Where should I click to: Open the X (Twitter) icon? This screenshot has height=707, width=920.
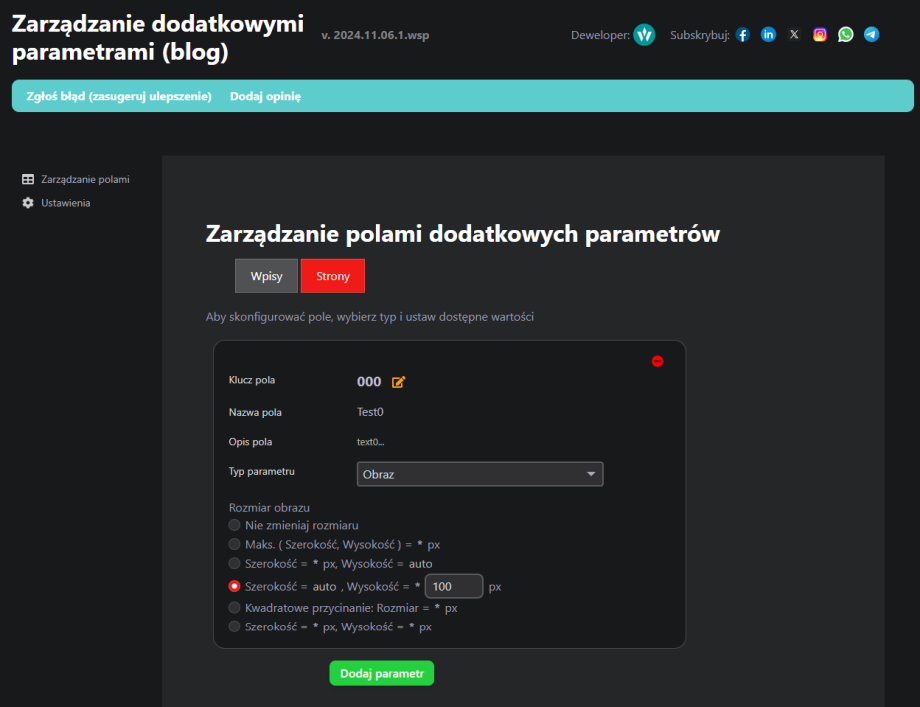coord(794,35)
